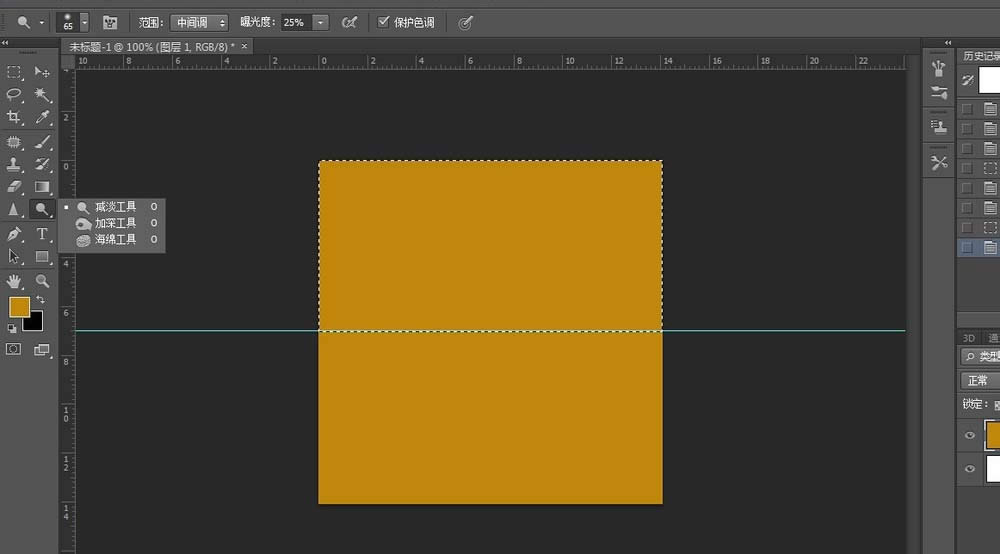Viewport: 1000px width, 554px height.
Task: Select the Eyedropper tool
Action: pyautogui.click(x=42, y=117)
